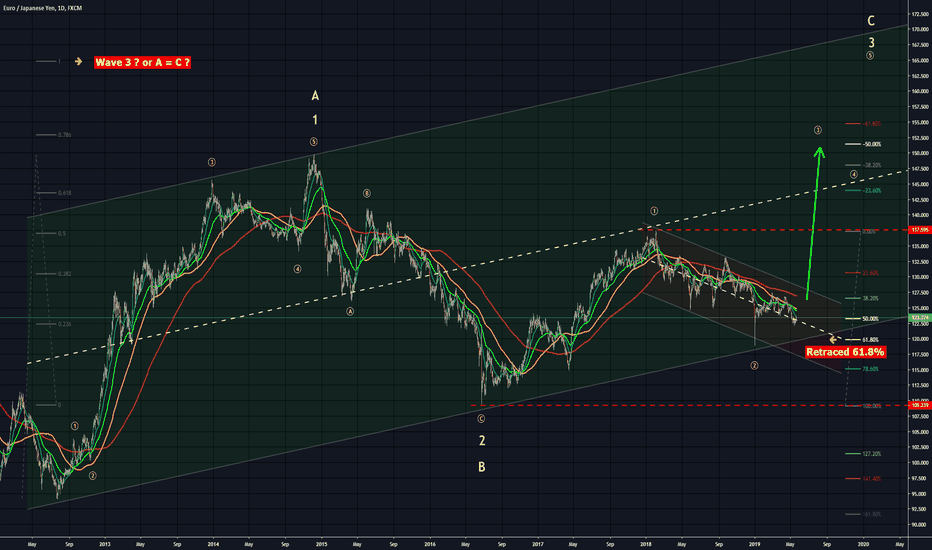
Task: Click the circled 3 above the green arrow
Action: (x=818, y=130)
